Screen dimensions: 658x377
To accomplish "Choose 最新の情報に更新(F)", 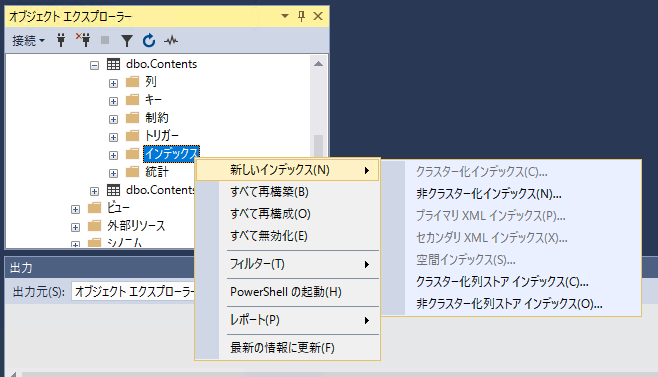I will point(288,348).
